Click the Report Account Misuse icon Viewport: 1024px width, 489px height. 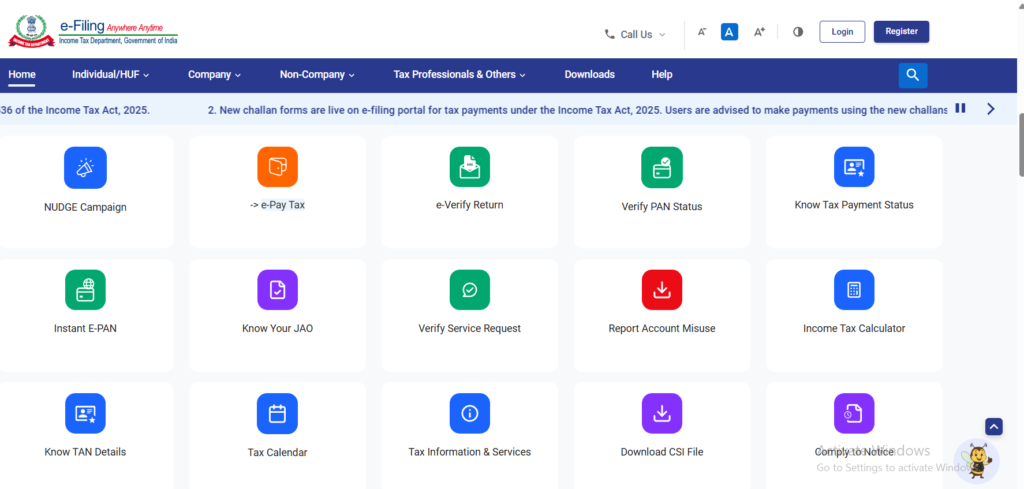[x=661, y=290]
